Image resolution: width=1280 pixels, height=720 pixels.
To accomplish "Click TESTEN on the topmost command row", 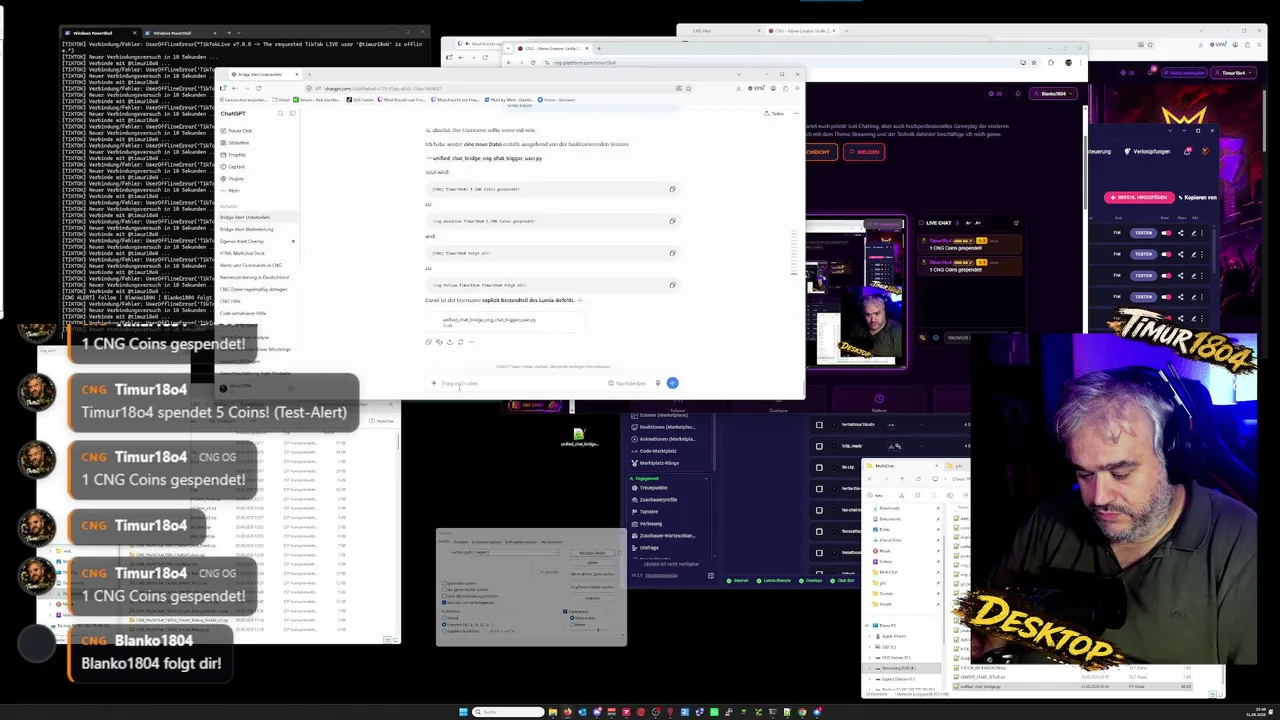I will (x=1143, y=233).
